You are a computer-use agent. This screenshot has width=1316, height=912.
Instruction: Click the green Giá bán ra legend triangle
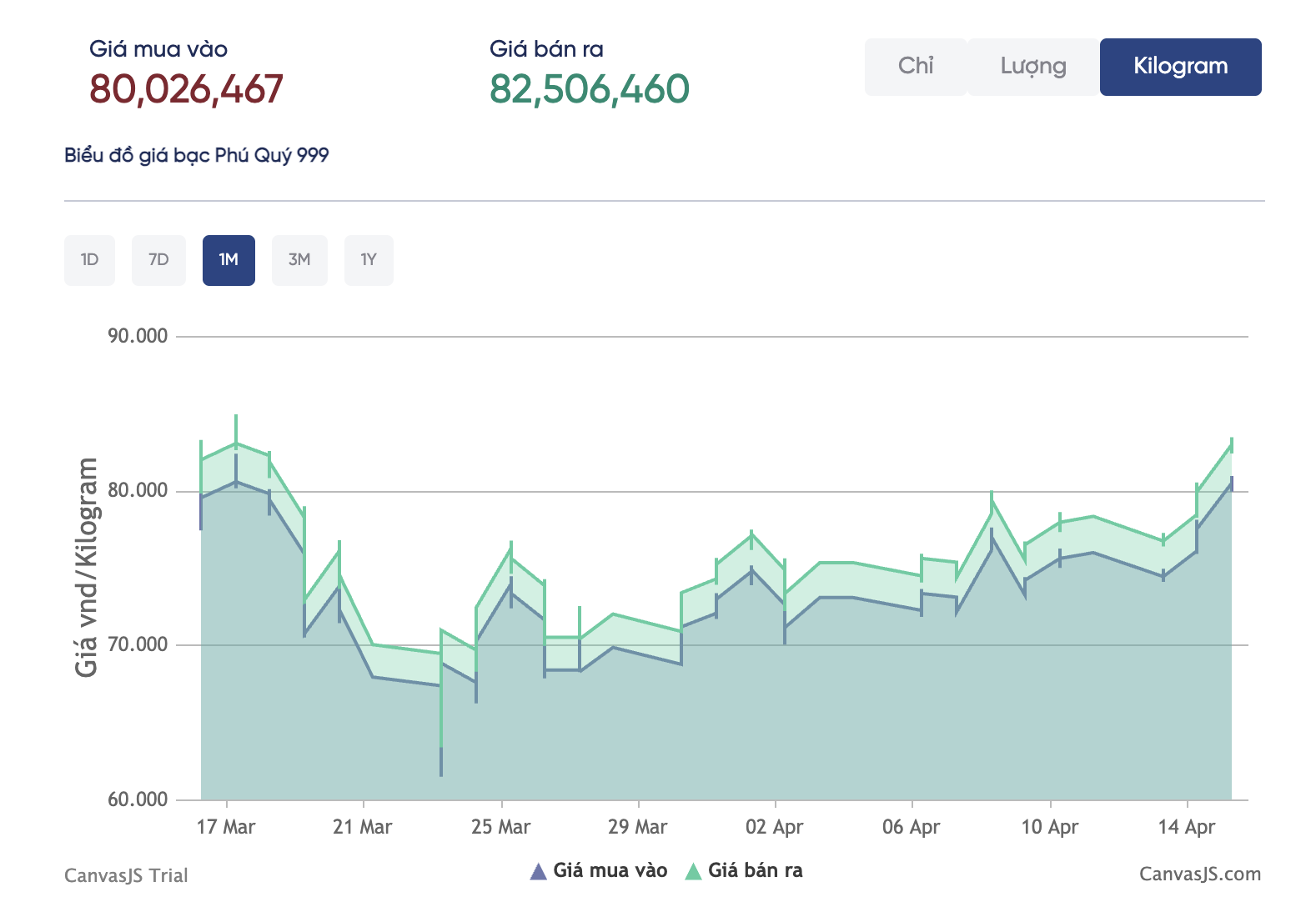click(693, 872)
